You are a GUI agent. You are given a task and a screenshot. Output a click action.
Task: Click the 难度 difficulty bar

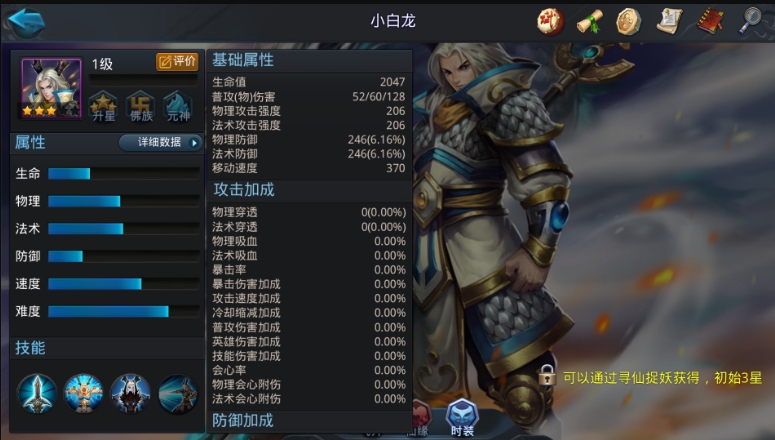(124, 311)
